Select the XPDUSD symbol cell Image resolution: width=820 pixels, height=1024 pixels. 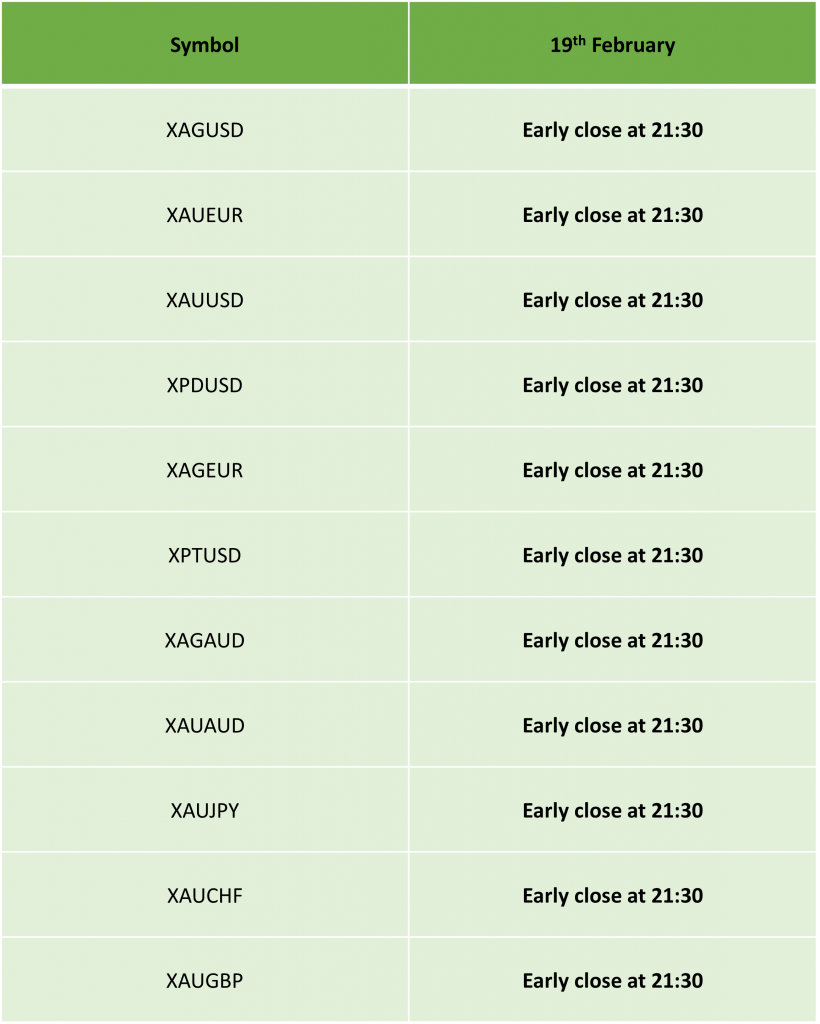(x=204, y=385)
